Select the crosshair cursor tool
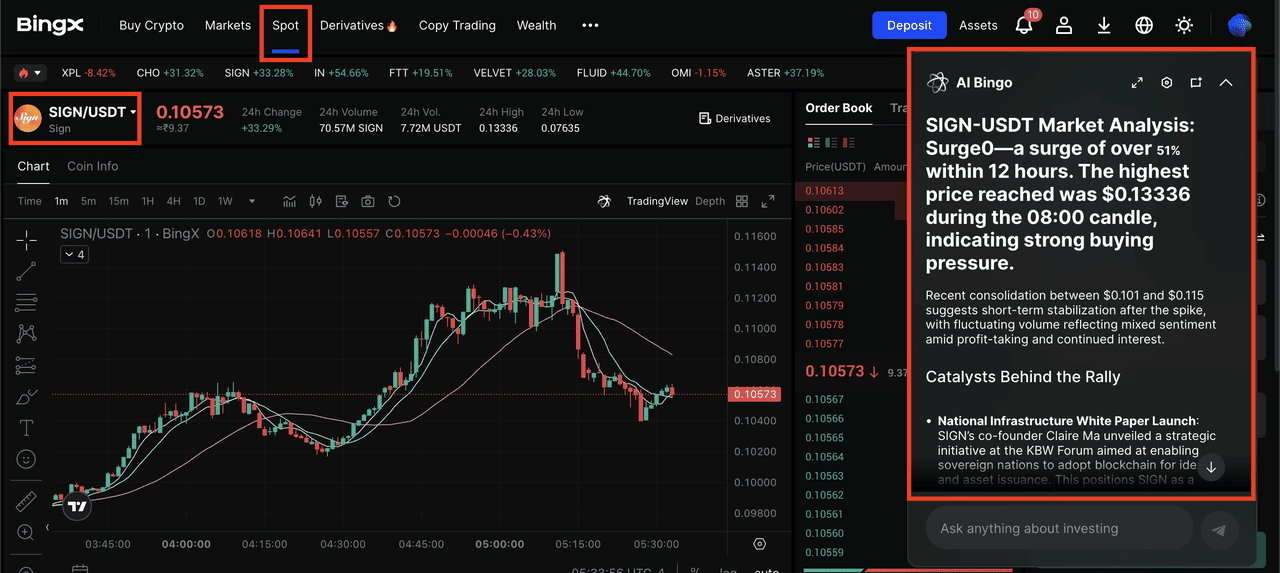Screen dimensions: 1280x573 coord(27,238)
